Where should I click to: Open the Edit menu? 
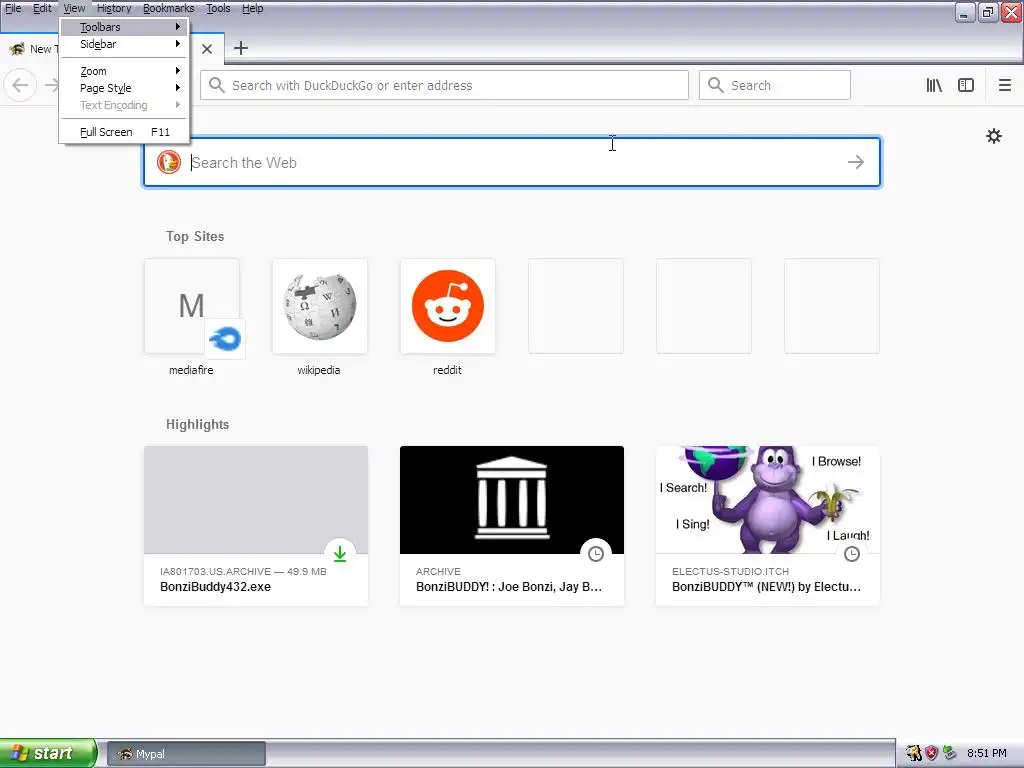(x=42, y=8)
